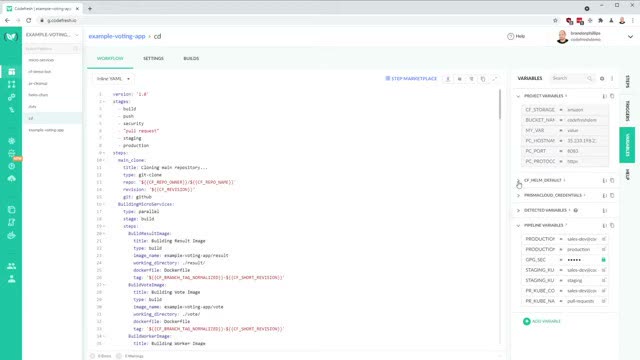Image resolution: width=640 pixels, height=360 pixels.
Task: Open the Kubernetes wheel sidebar icon
Action: pyautogui.click(x=11, y=141)
